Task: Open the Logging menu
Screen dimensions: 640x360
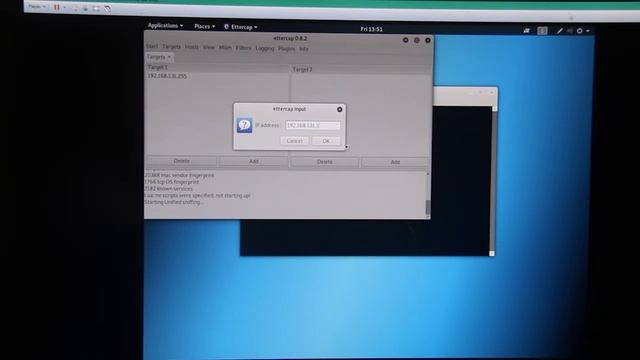Action: [x=265, y=48]
